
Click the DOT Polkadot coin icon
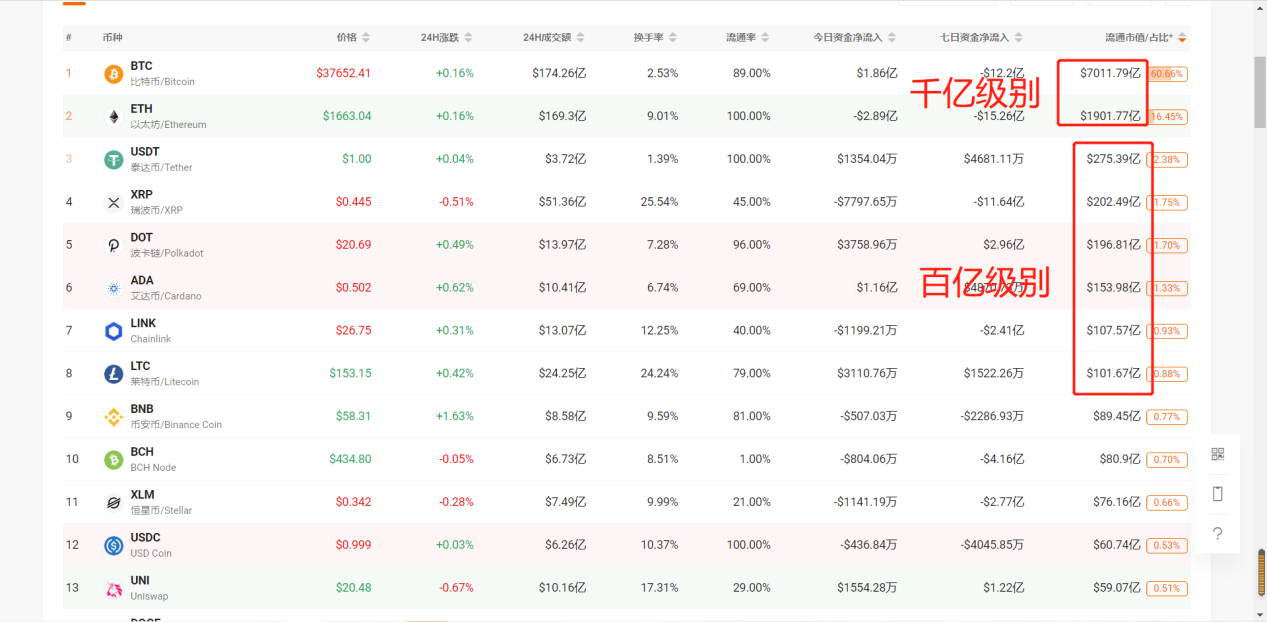pyautogui.click(x=113, y=244)
